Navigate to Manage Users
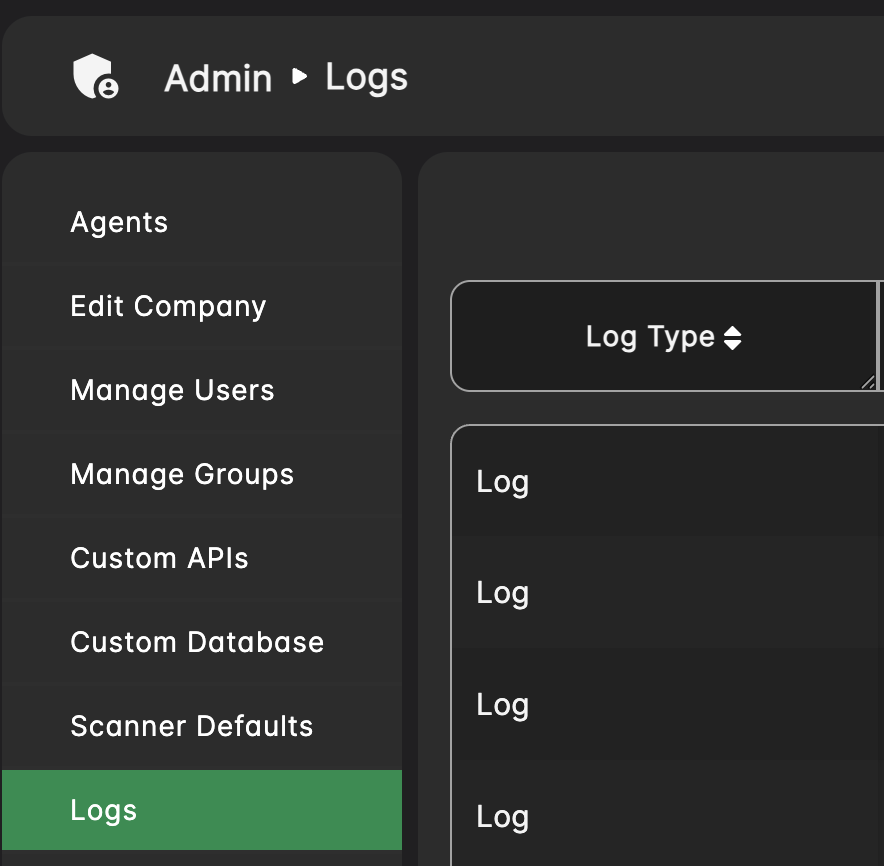 tap(172, 390)
